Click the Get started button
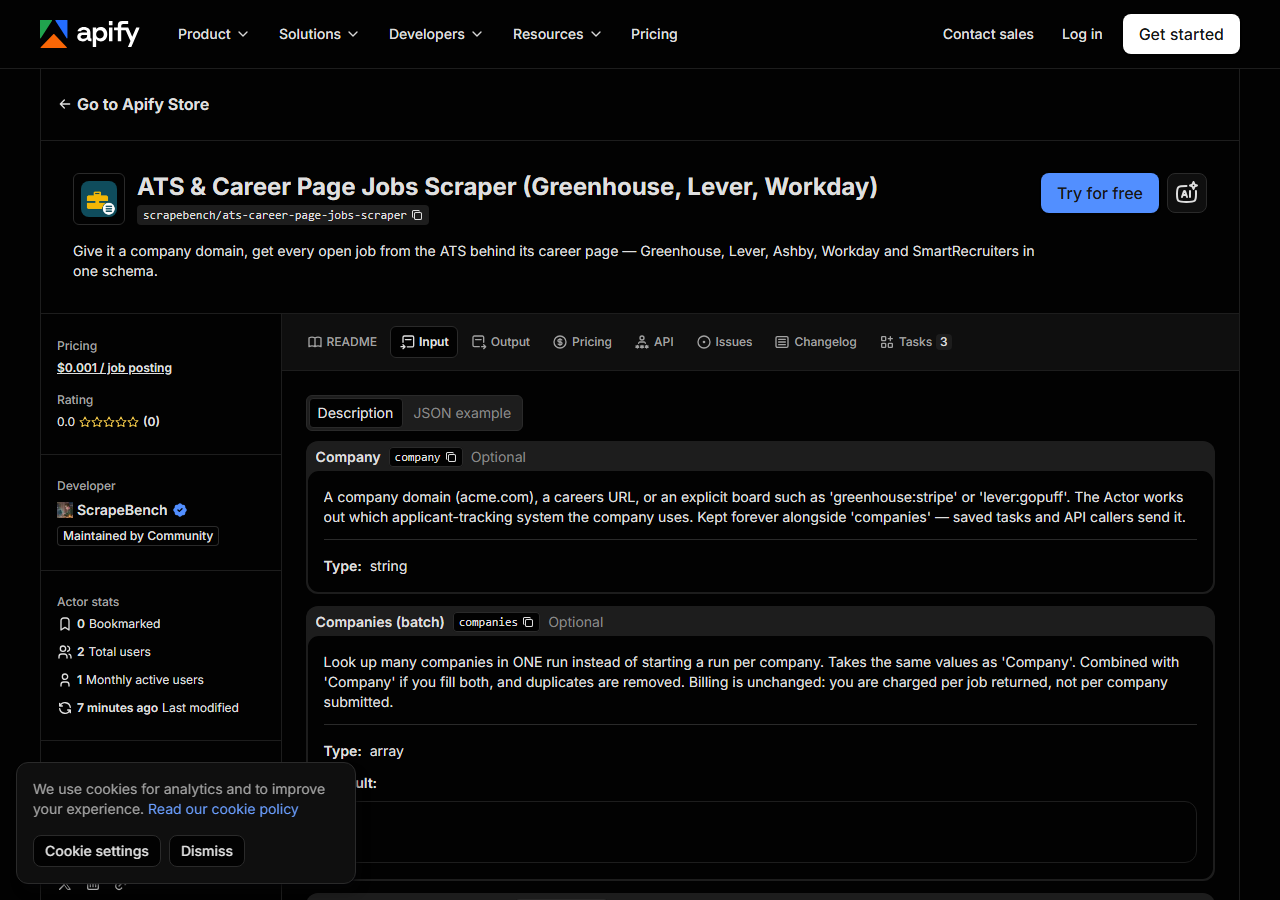1280x900 pixels. coord(1181,34)
